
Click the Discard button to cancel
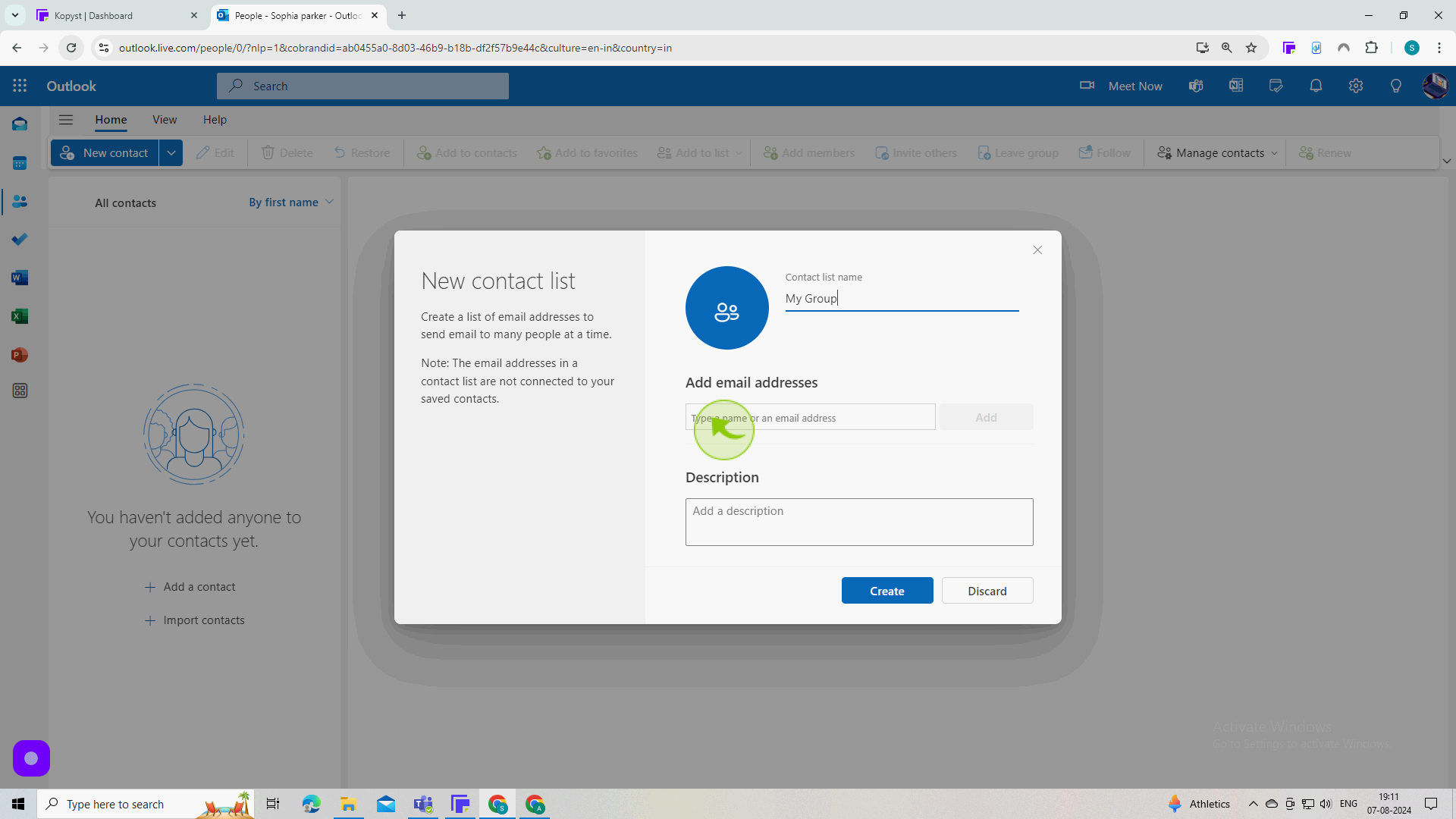(x=987, y=591)
